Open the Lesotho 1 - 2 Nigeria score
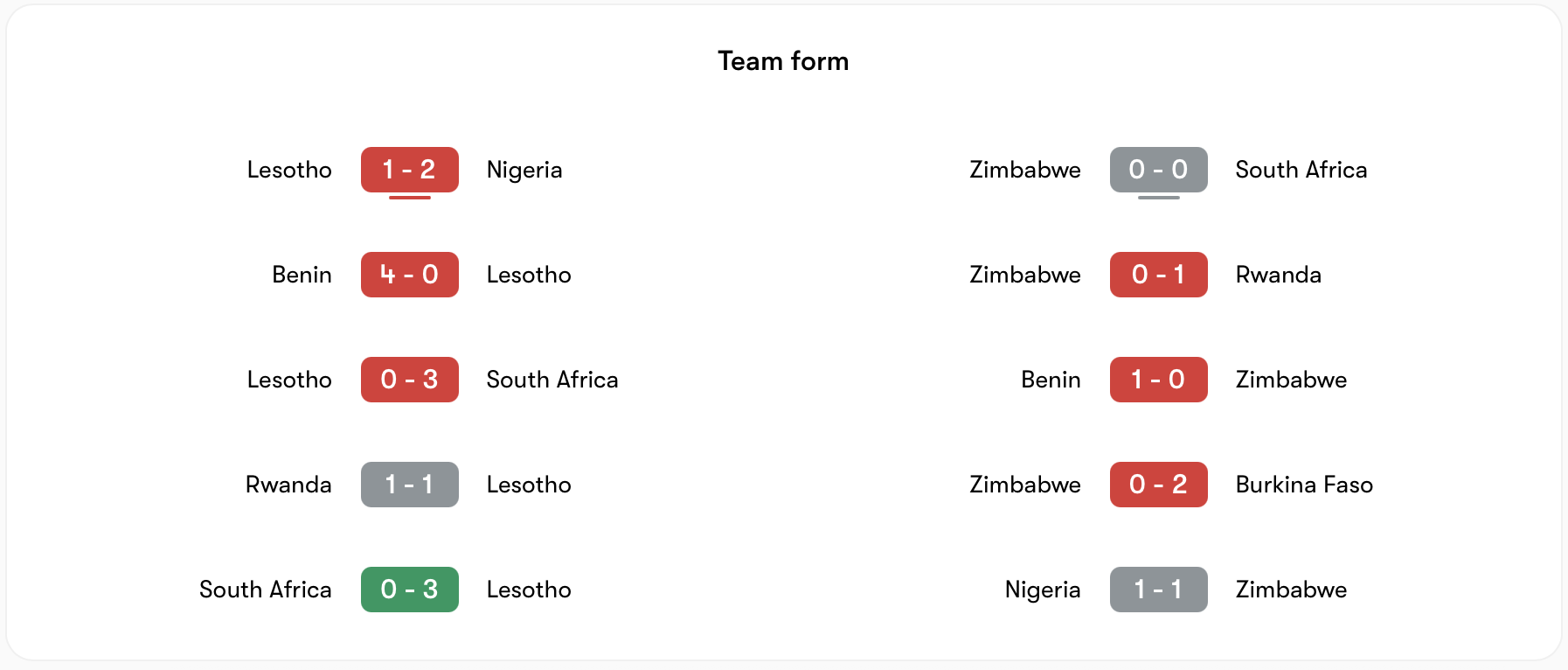Screen dimensions: 1568x670 409,170
